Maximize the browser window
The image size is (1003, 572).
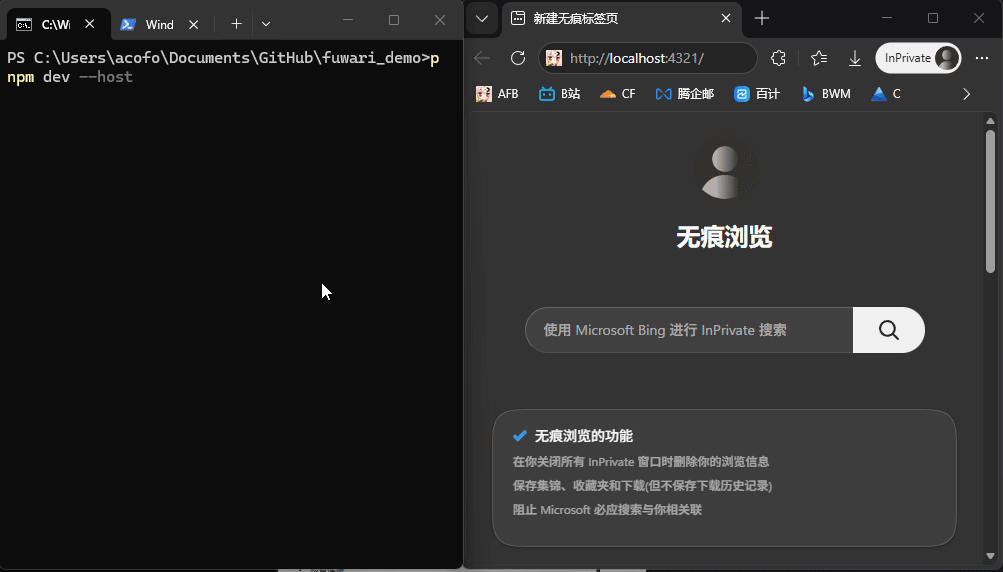point(933,19)
